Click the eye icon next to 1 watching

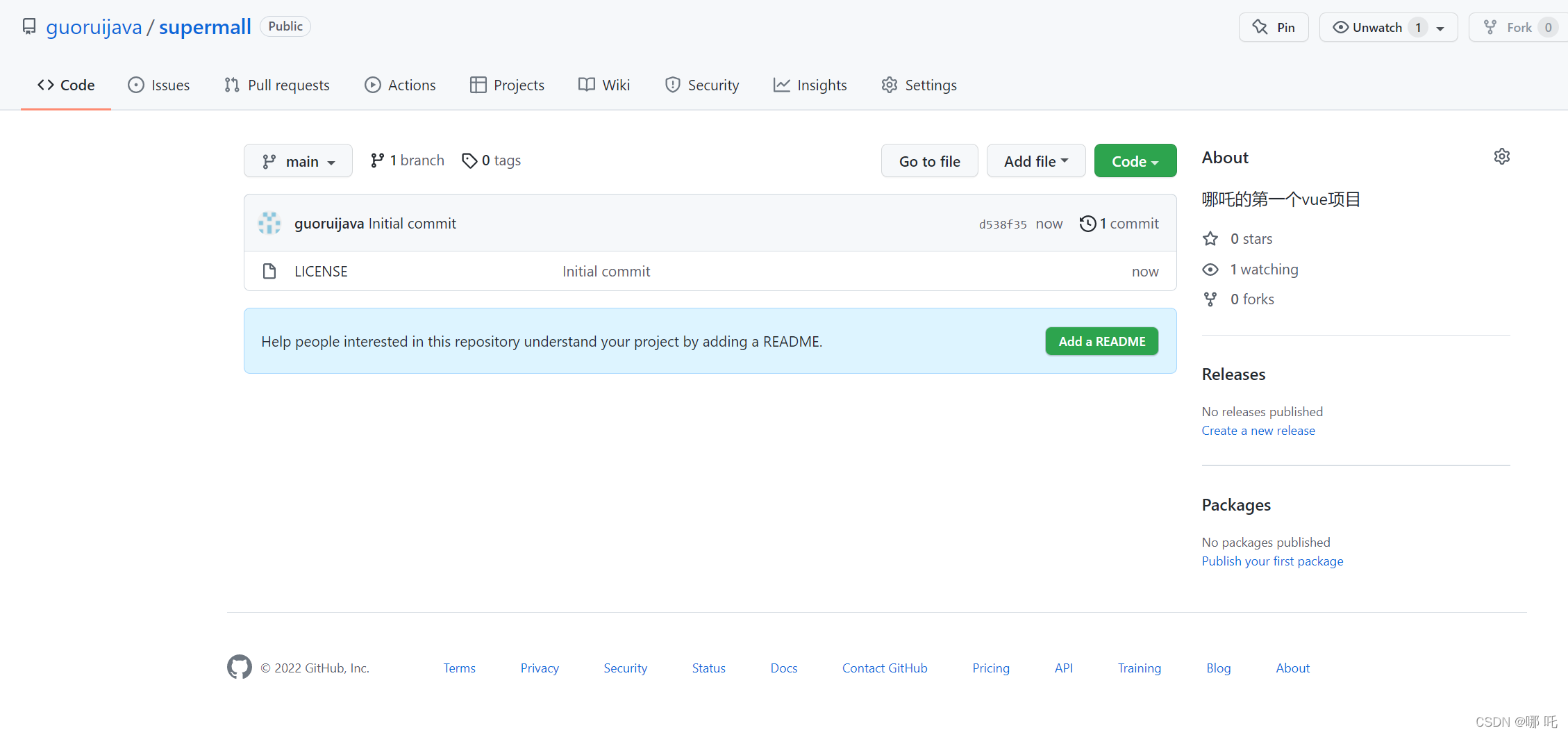1210,270
